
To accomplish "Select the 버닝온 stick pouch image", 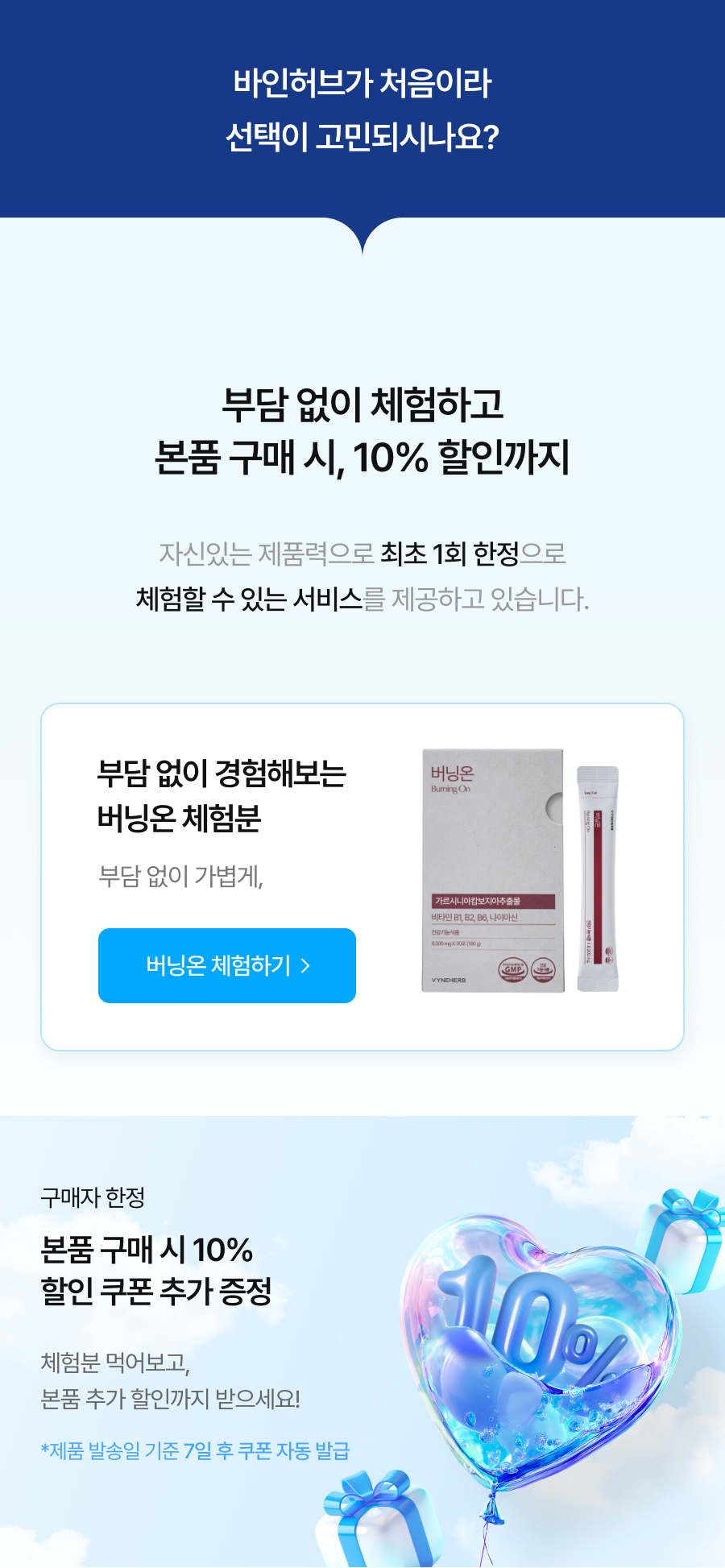I will (598, 878).
